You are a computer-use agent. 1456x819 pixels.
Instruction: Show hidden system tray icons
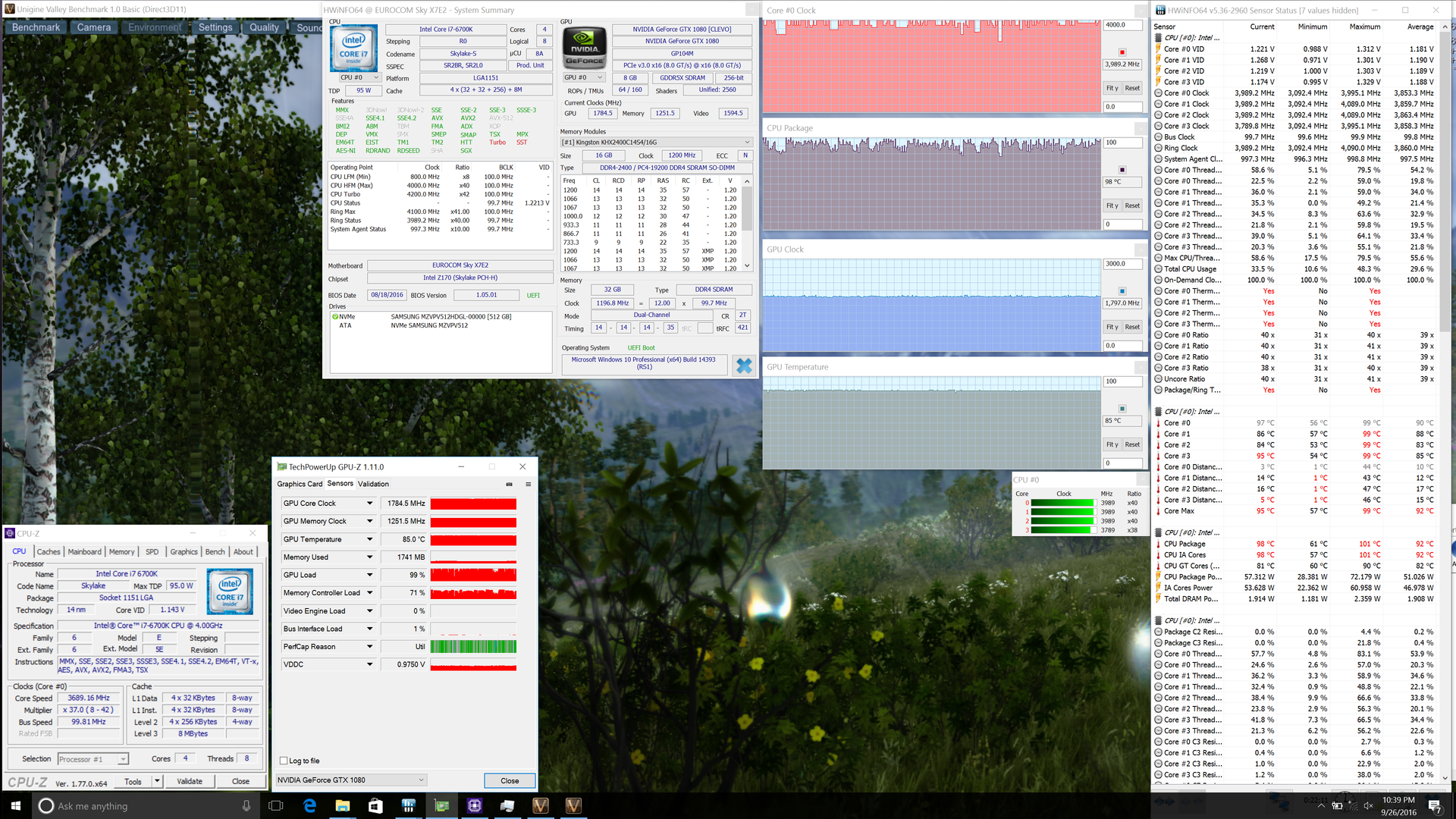(1322, 805)
